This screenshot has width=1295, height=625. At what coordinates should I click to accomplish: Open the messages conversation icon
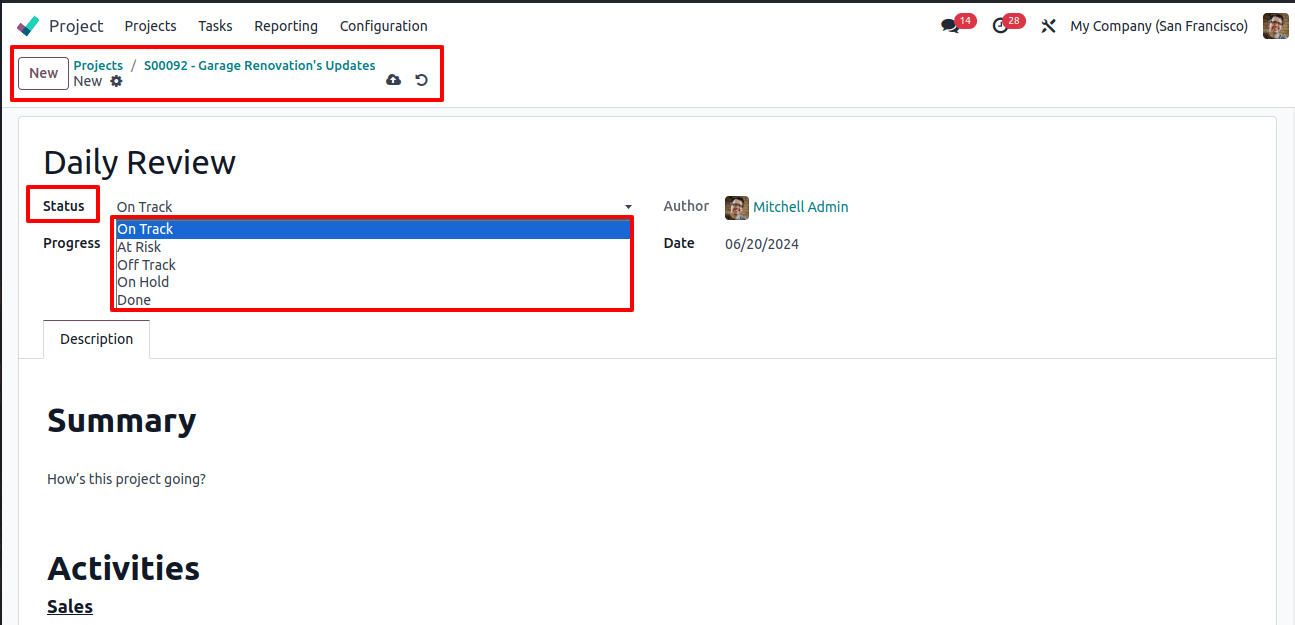(x=950, y=26)
